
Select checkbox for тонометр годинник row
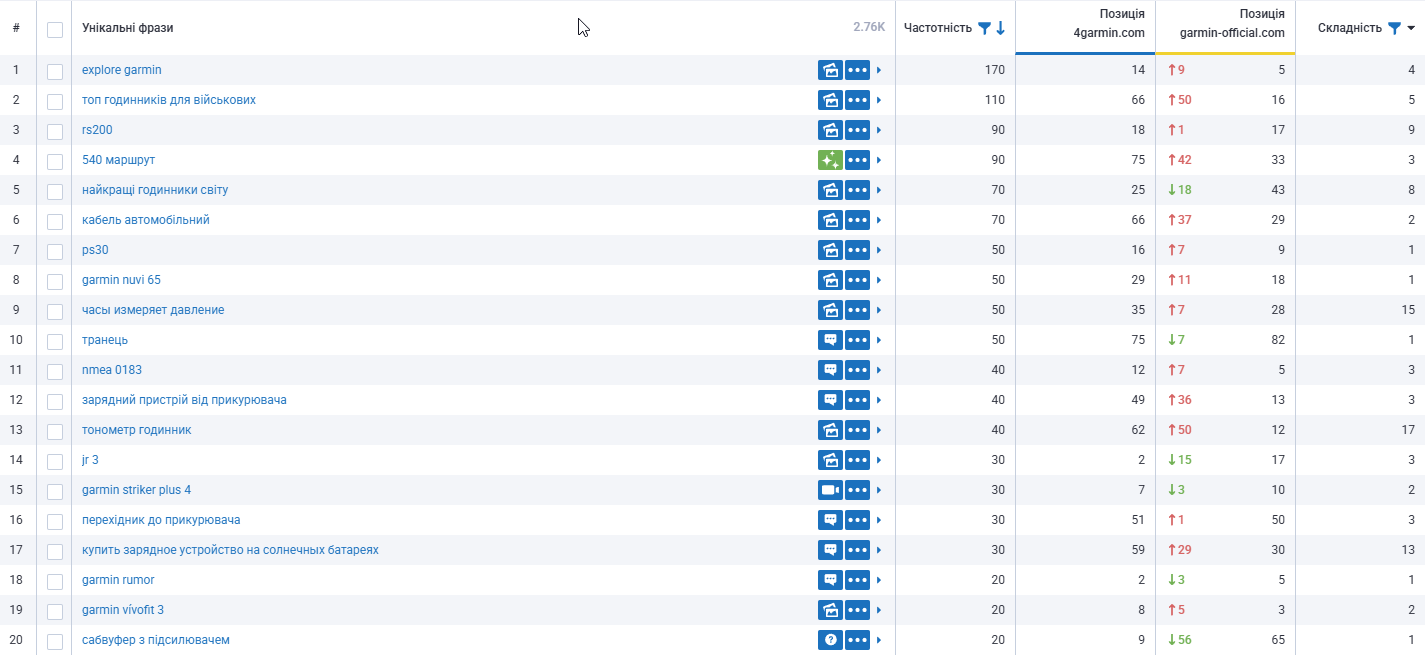coord(55,431)
